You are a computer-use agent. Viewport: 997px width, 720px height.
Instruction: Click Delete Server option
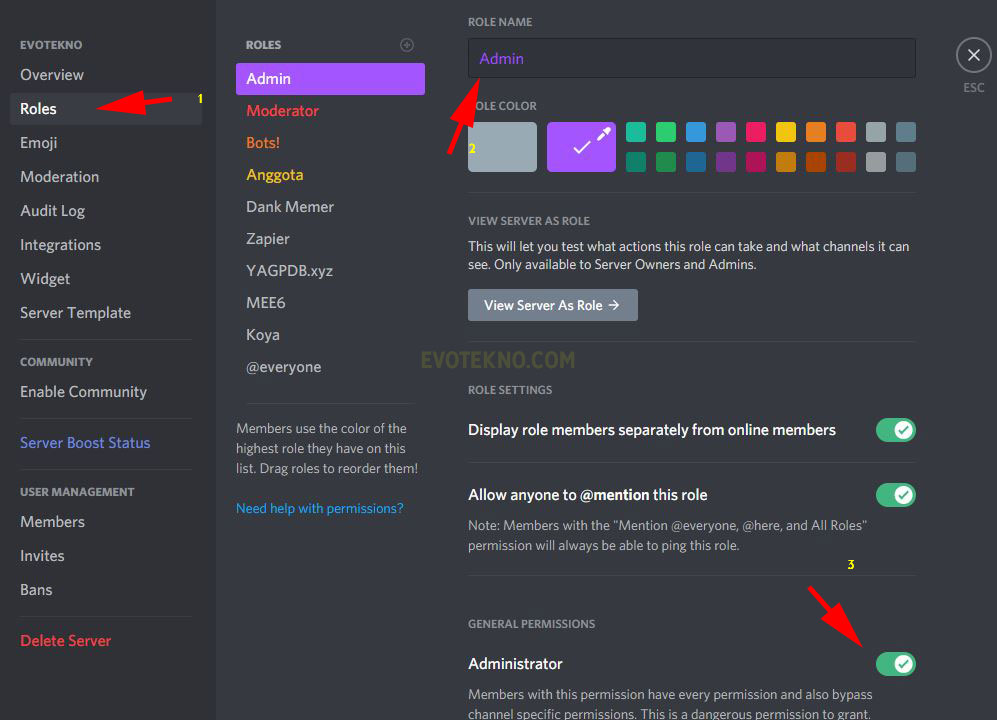tap(66, 641)
